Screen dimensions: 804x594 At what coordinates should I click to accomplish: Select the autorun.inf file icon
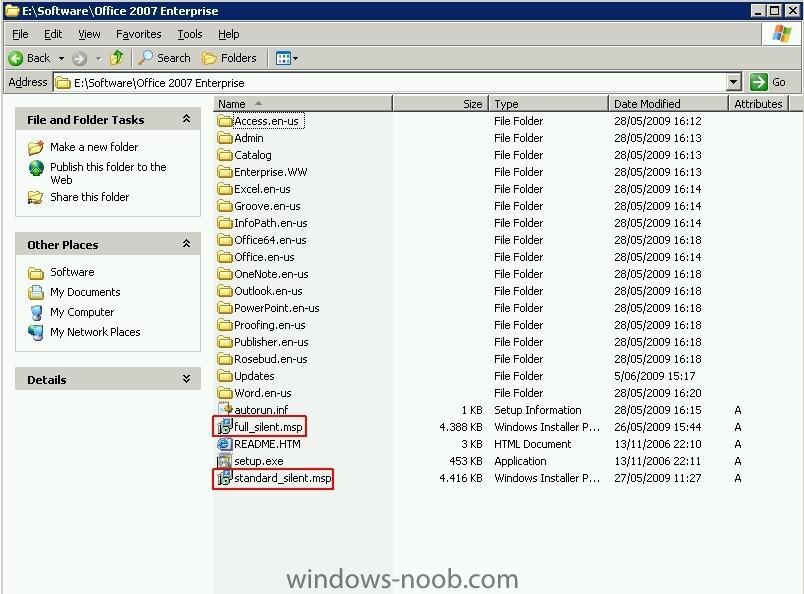click(x=225, y=409)
